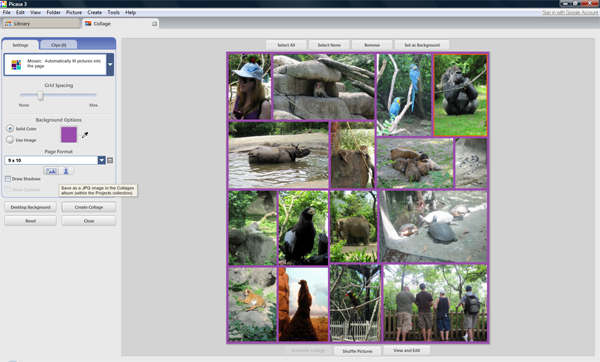Select the Solid Color radio button
This screenshot has height=362, width=600.
point(10,129)
